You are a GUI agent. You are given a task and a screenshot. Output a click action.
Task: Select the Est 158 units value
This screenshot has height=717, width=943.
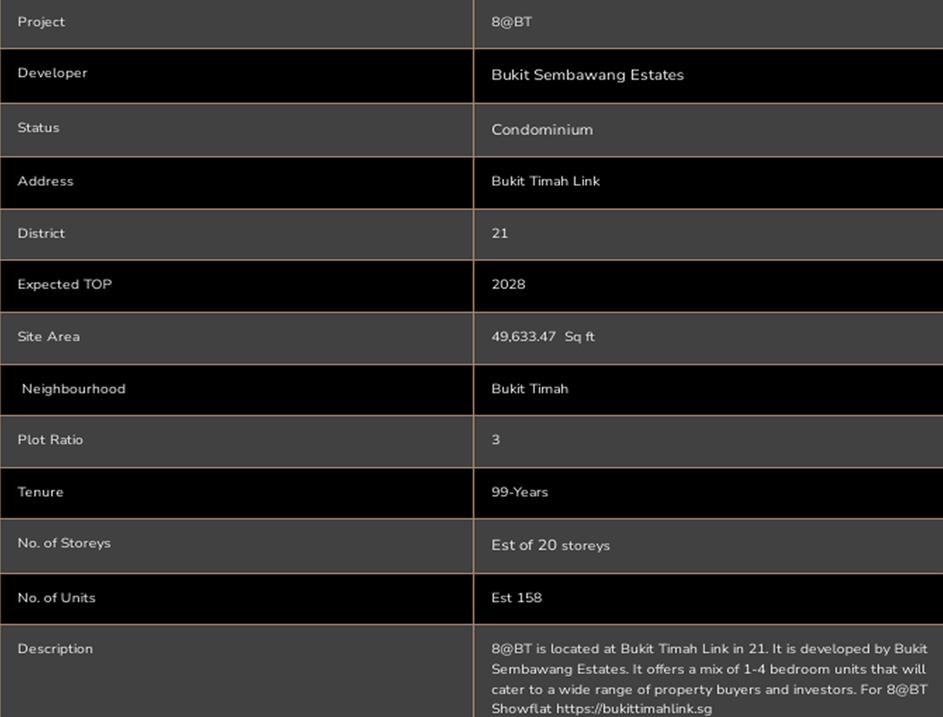coord(516,598)
